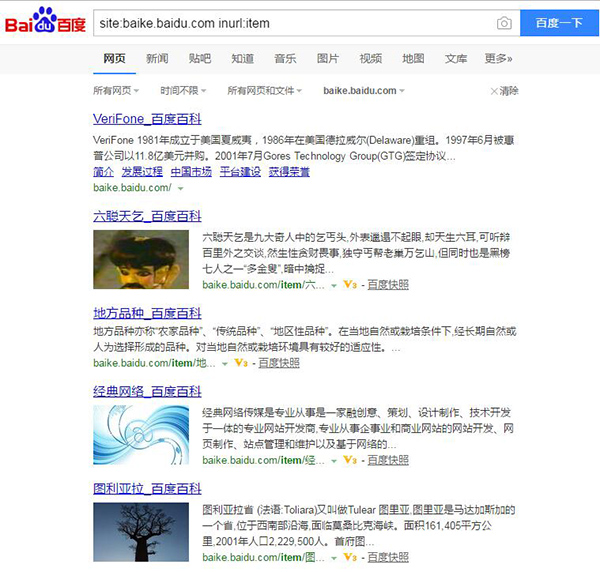Open the 六聪天乞 puppet thumbnail
Viewport: 600px width, 572px height.
click(x=141, y=259)
